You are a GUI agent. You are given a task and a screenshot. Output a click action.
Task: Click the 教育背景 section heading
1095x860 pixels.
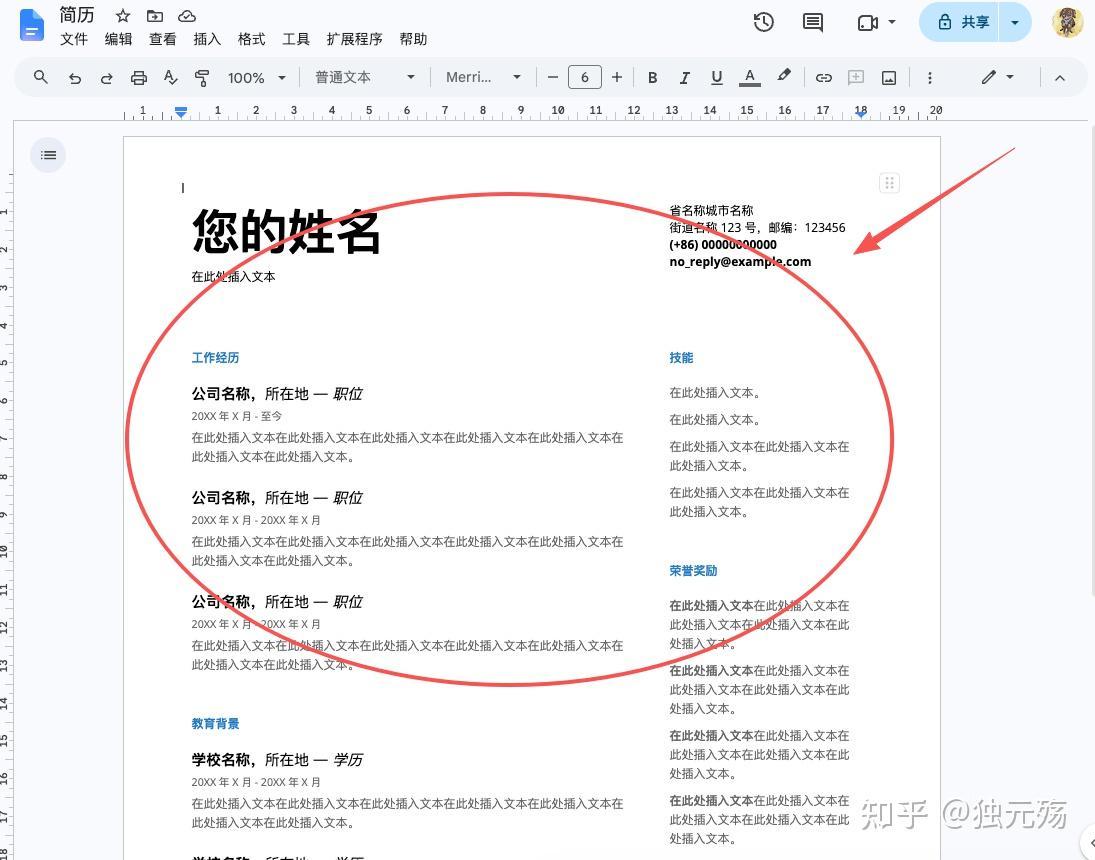coord(215,724)
